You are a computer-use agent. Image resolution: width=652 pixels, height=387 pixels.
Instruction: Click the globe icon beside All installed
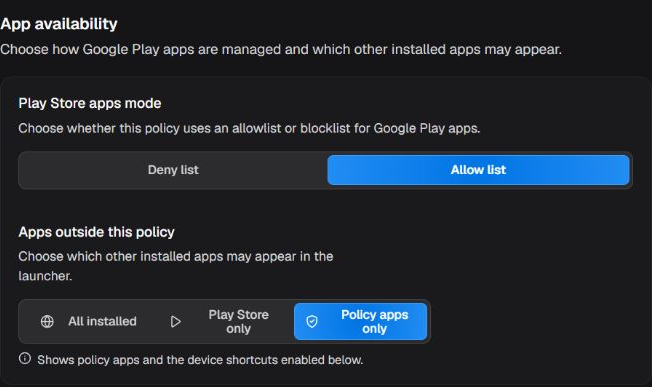click(x=47, y=321)
